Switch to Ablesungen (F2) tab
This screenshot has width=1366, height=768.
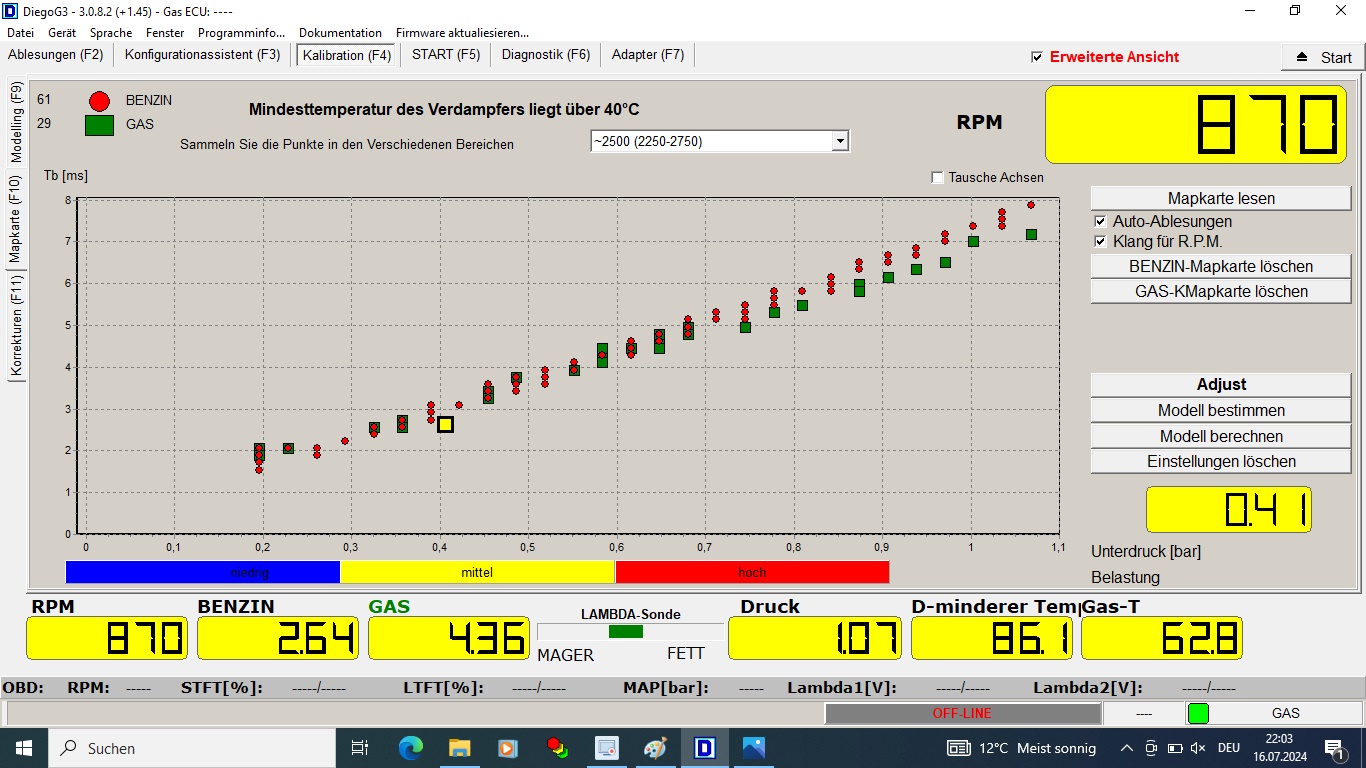tap(56, 55)
